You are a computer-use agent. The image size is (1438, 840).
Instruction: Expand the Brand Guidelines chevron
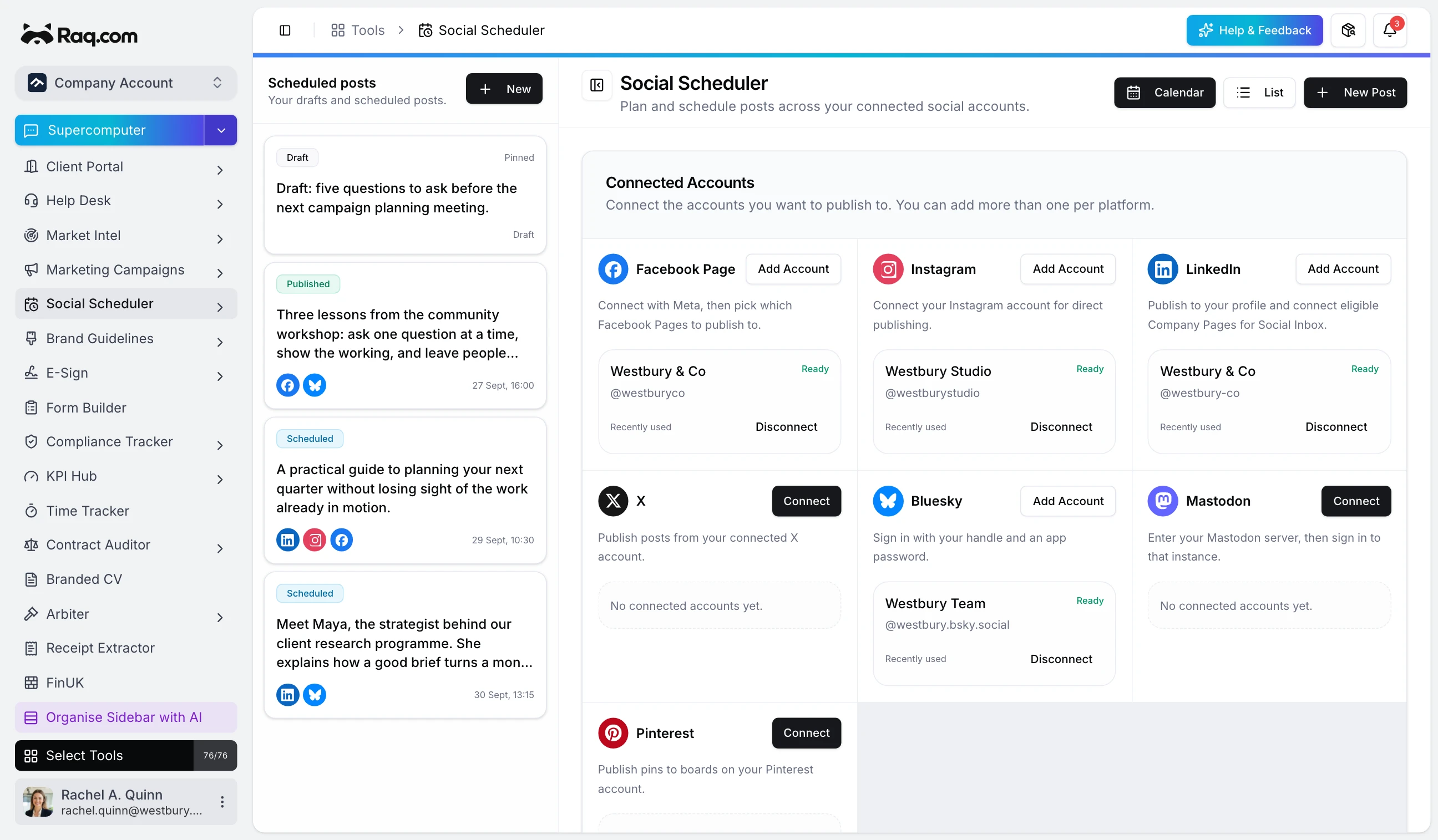click(220, 342)
